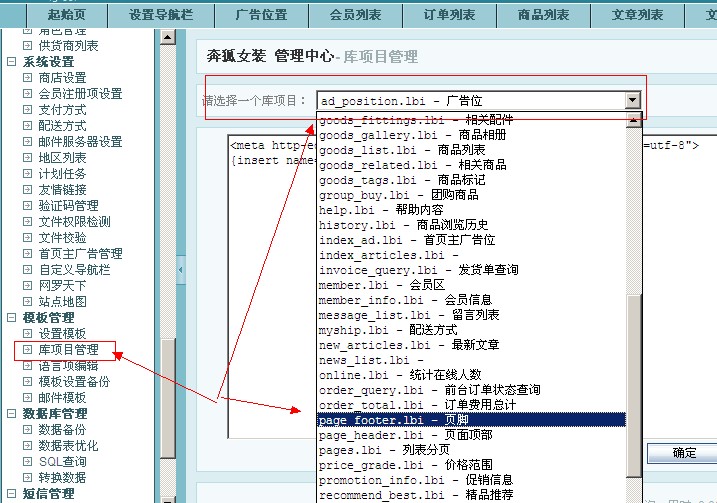Click the 确定 button
The image size is (717, 503).
click(683, 453)
